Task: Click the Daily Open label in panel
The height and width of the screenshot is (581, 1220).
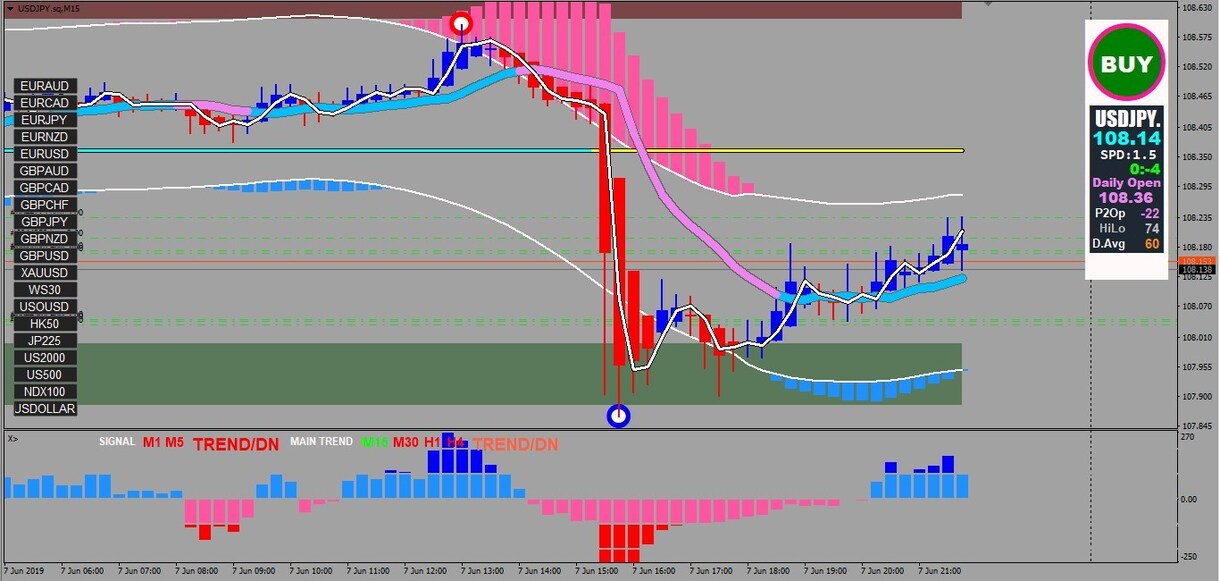Action: click(1127, 183)
